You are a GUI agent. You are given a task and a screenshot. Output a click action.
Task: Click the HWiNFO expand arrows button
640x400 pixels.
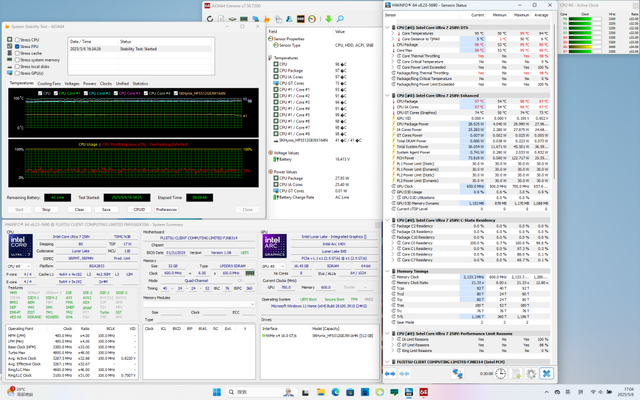[390, 373]
